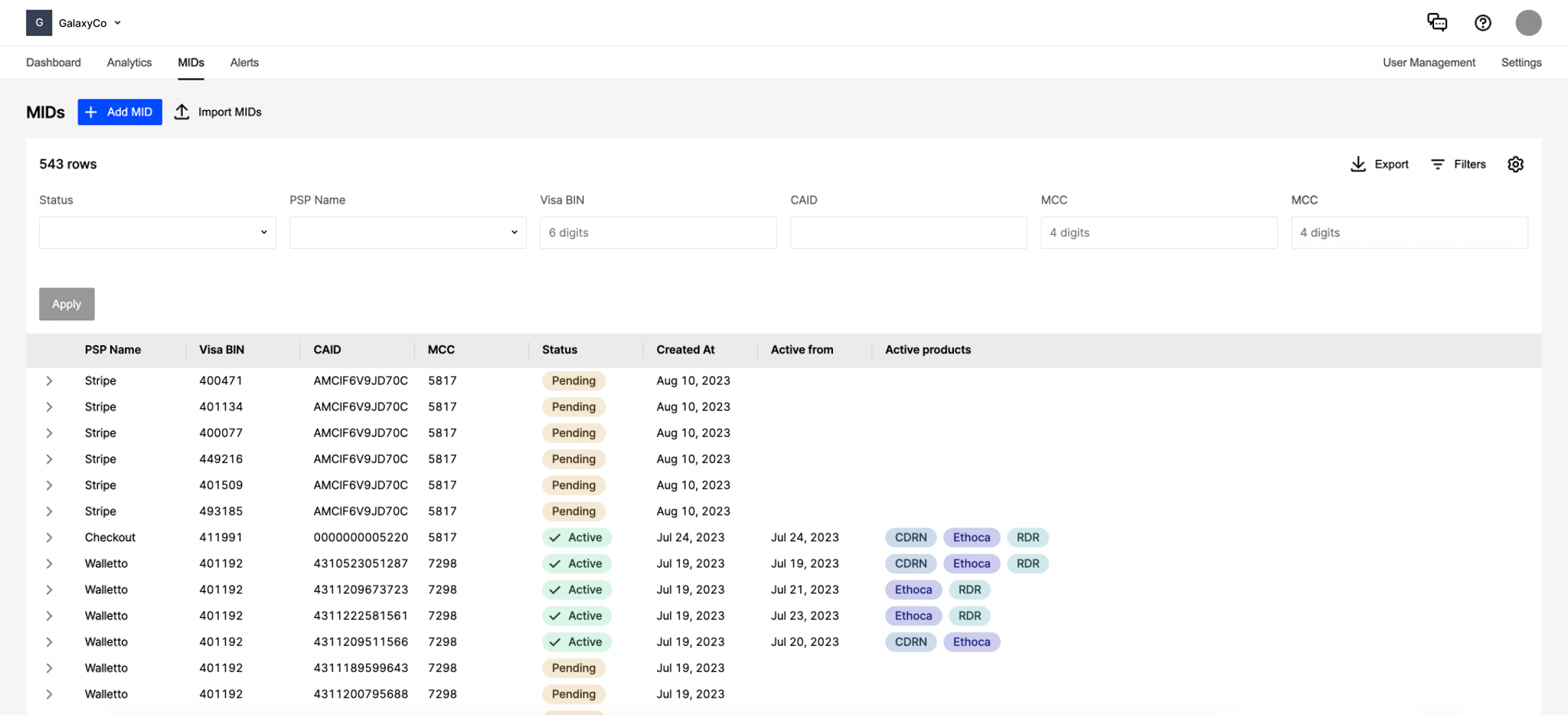Click the Export download icon

pos(1358,164)
